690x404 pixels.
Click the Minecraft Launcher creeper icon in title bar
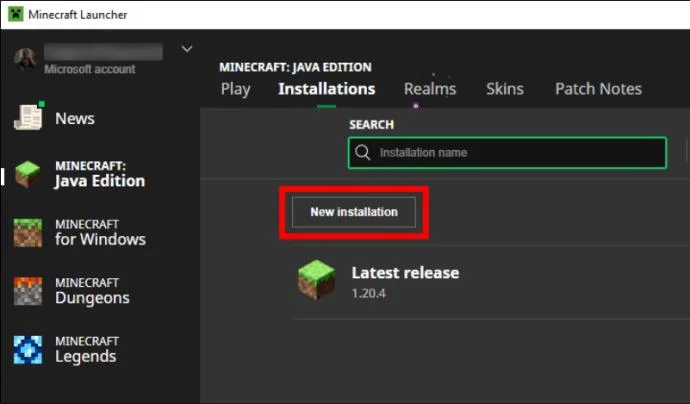tap(16, 14)
